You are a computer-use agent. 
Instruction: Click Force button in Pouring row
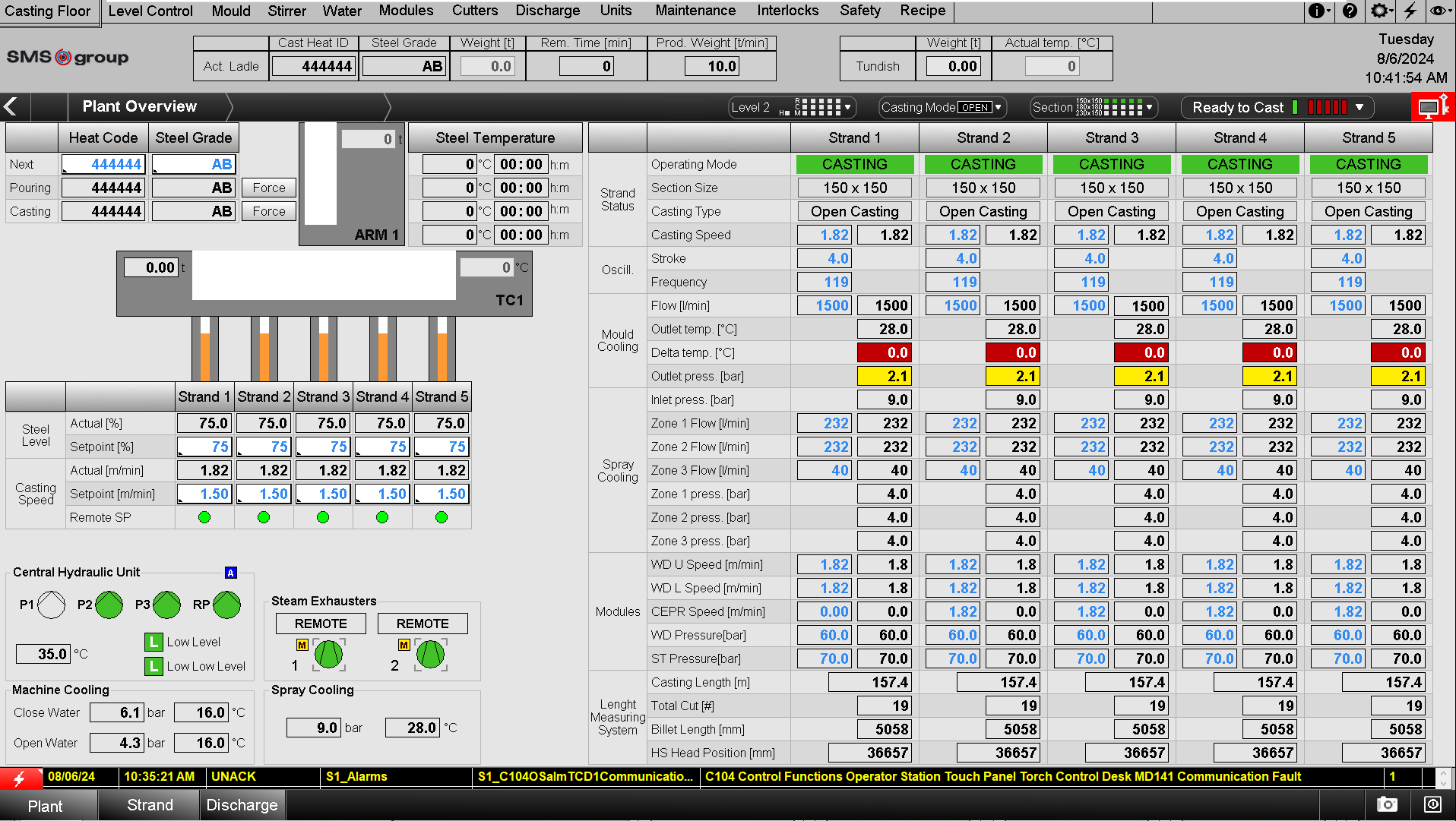[269, 188]
